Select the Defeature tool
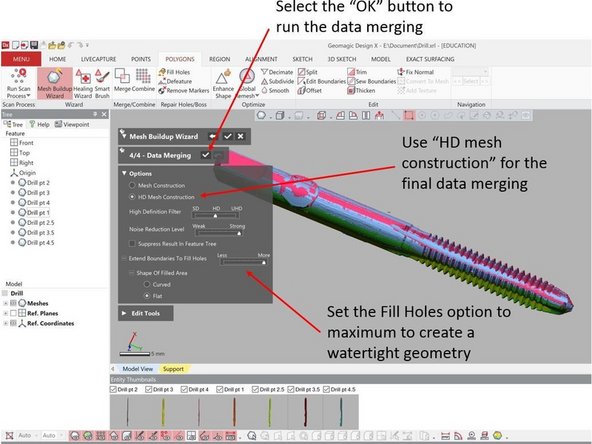The width and height of the screenshot is (592, 444). (175, 81)
